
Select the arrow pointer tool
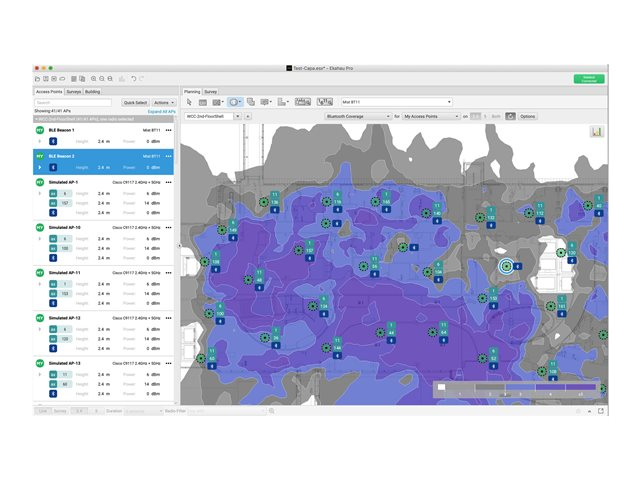(189, 102)
